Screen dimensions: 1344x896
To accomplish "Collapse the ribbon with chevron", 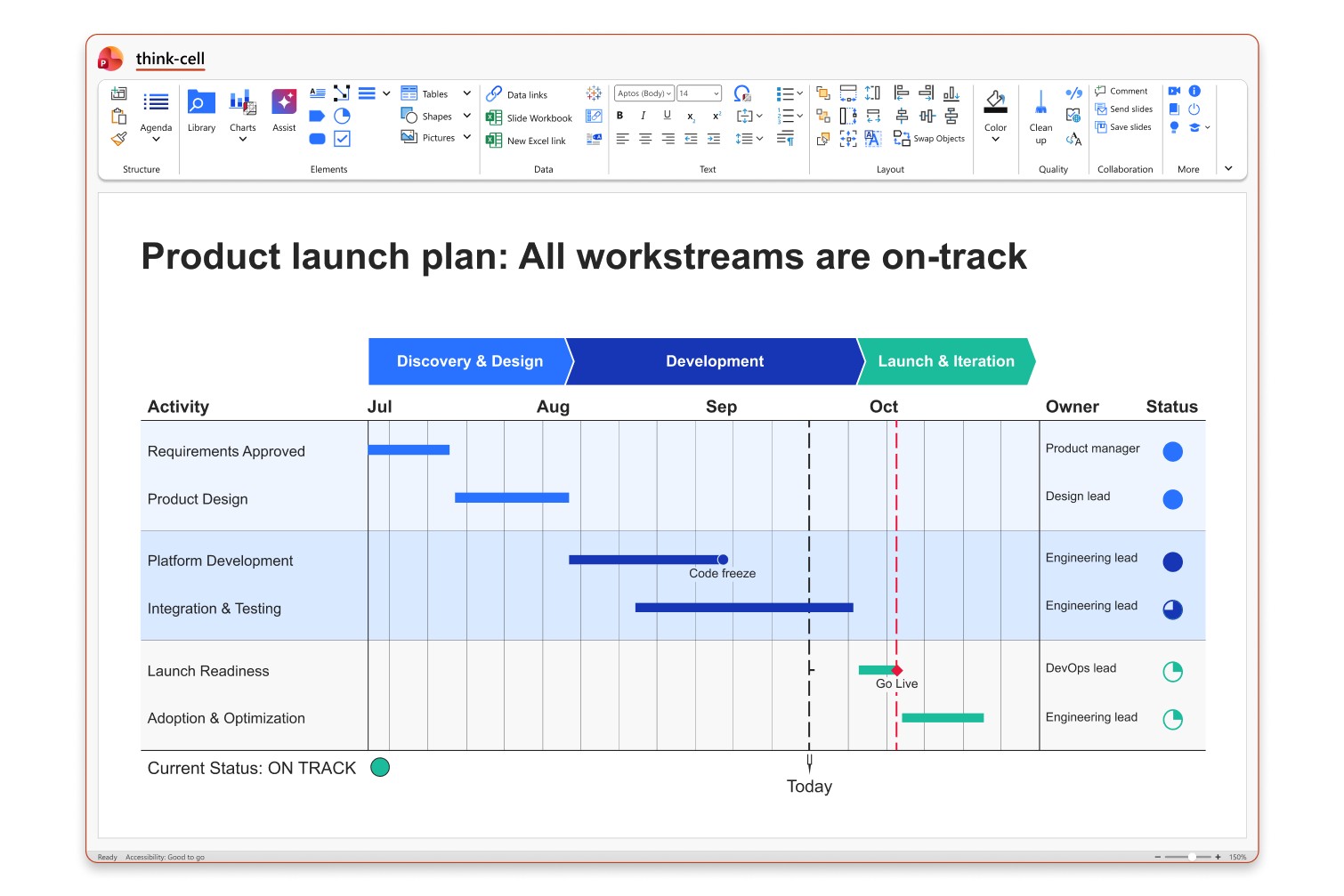I will click(x=1228, y=168).
